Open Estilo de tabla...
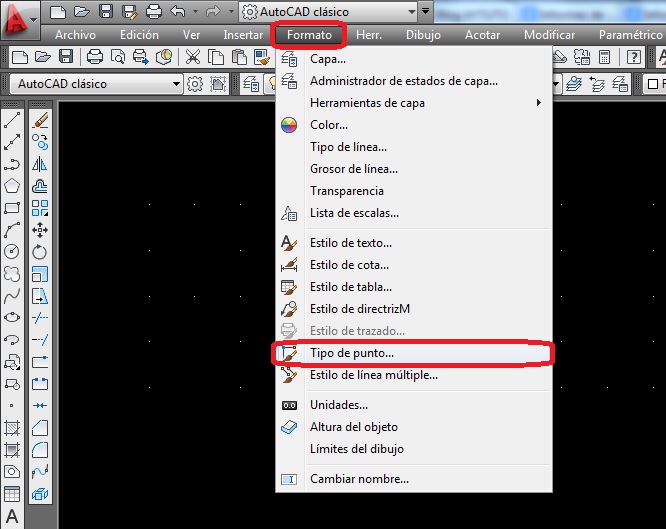Image resolution: width=666 pixels, height=529 pixels. 414,287
